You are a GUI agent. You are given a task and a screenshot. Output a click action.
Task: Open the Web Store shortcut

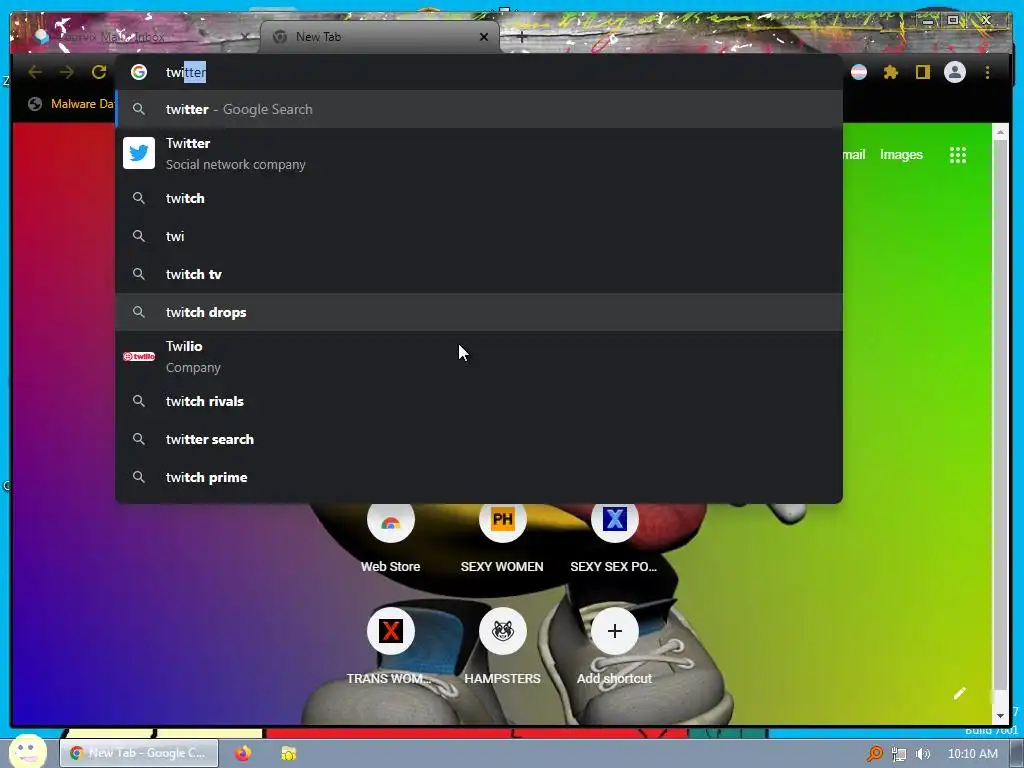[x=391, y=536]
